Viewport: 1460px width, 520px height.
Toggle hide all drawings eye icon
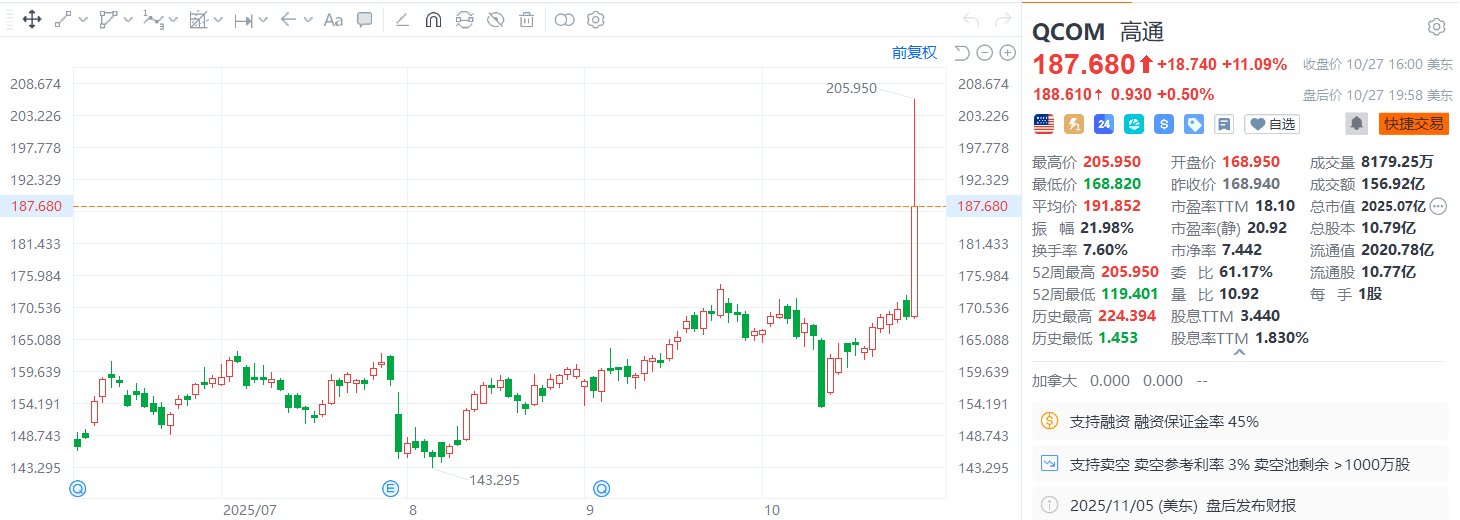click(x=495, y=19)
